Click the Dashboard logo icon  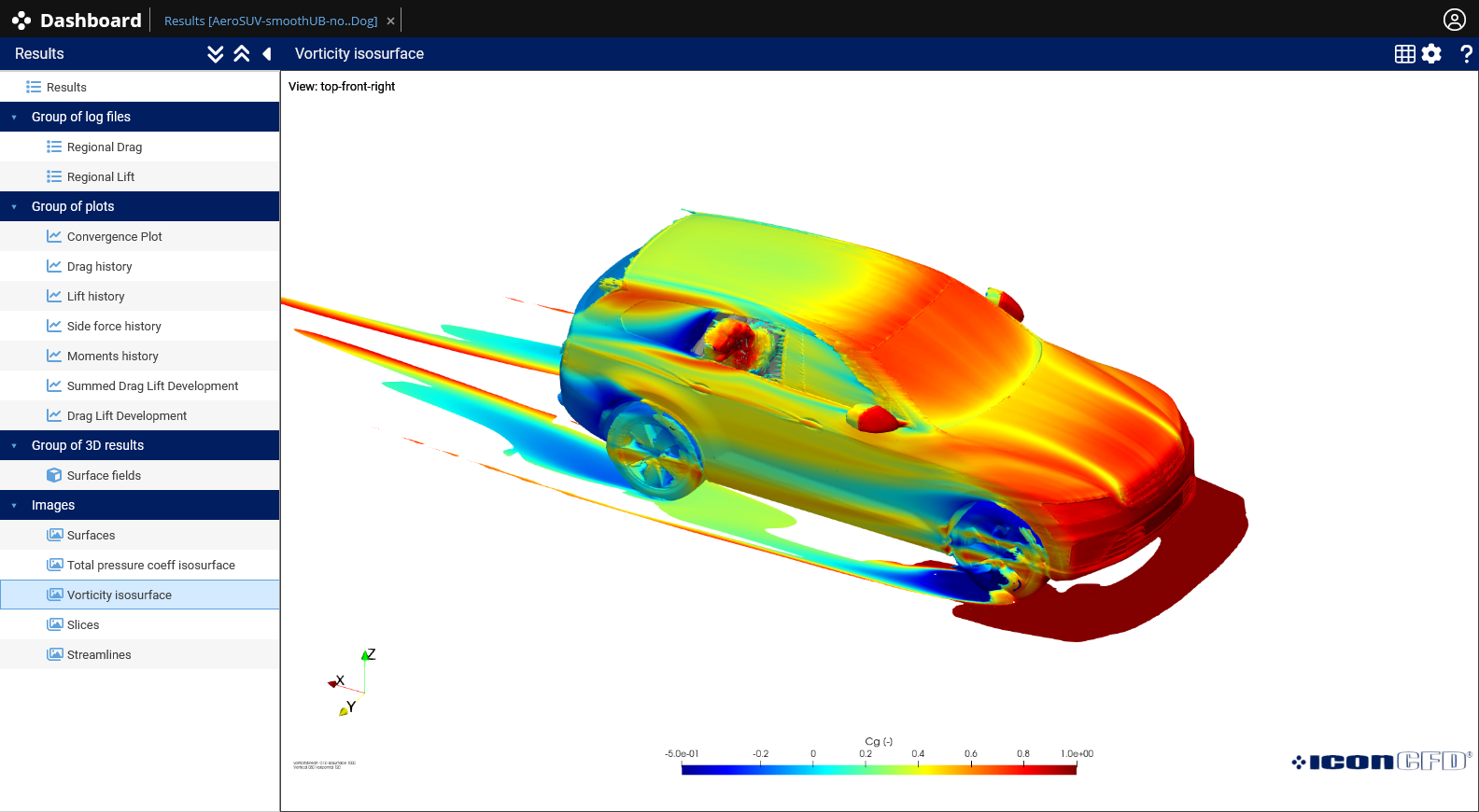(x=21, y=21)
